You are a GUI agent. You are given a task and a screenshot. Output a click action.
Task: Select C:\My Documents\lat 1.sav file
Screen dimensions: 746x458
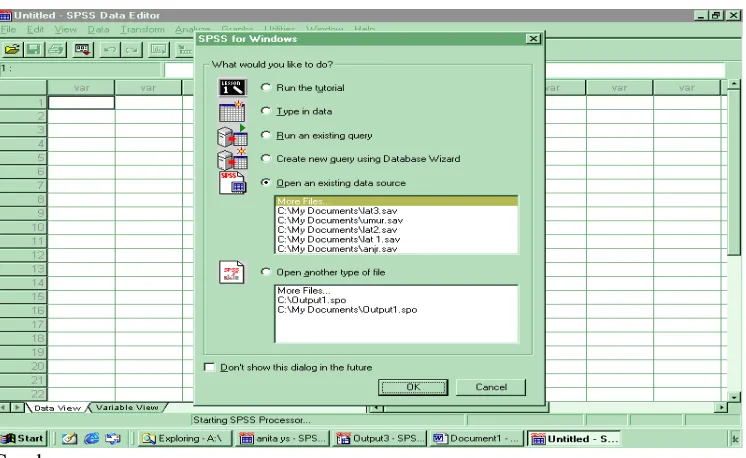click(x=396, y=239)
